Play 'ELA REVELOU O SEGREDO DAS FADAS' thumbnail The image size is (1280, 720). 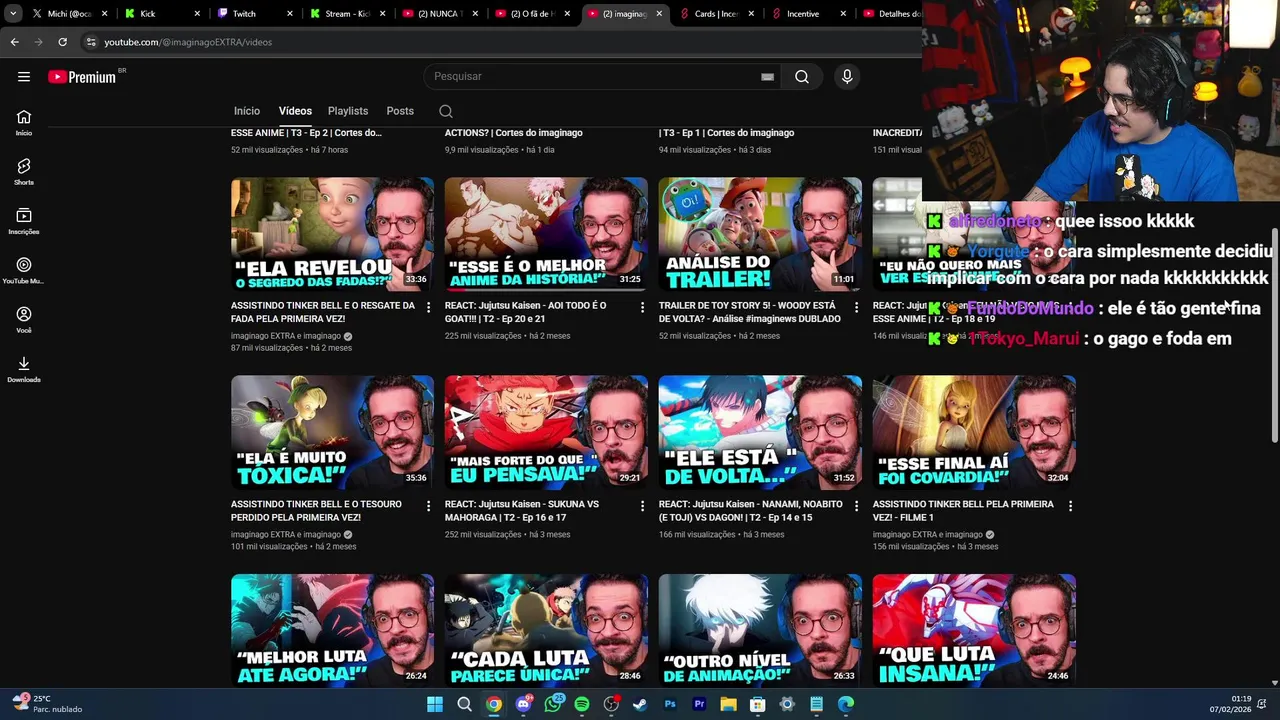(332, 234)
